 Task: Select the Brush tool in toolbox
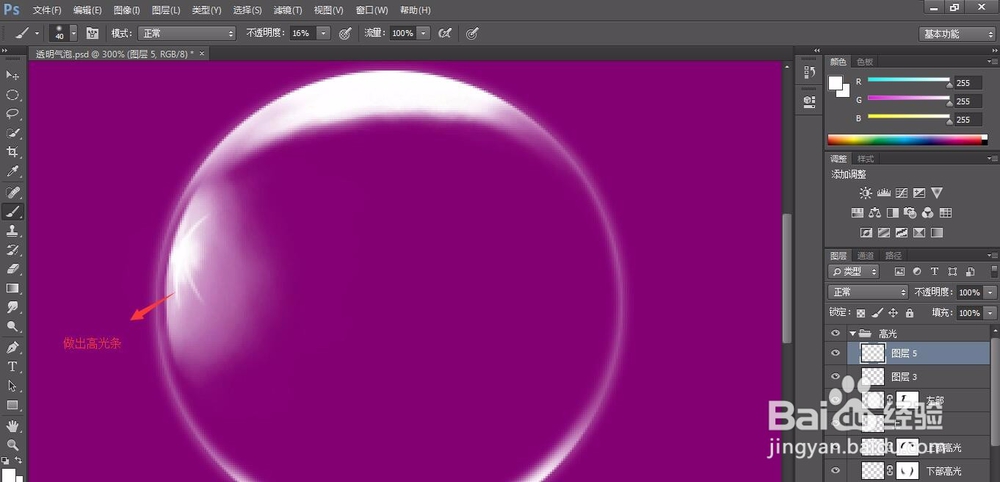(x=12, y=211)
